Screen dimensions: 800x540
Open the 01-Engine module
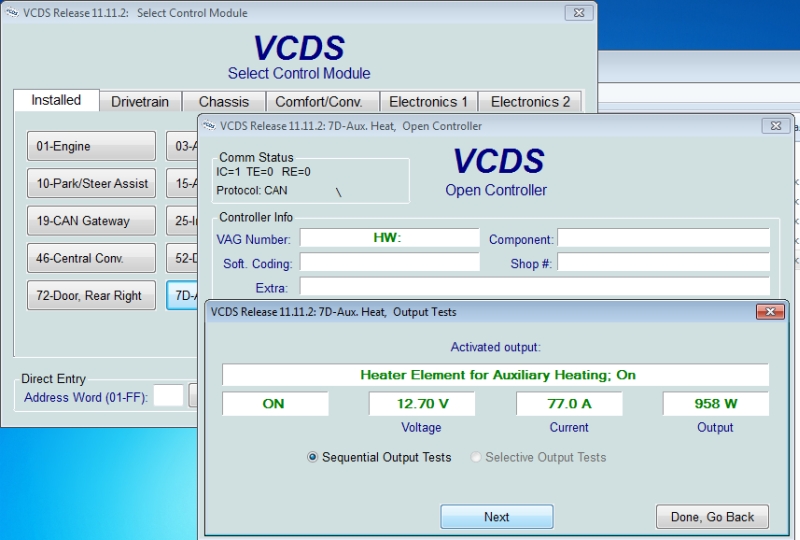point(91,146)
